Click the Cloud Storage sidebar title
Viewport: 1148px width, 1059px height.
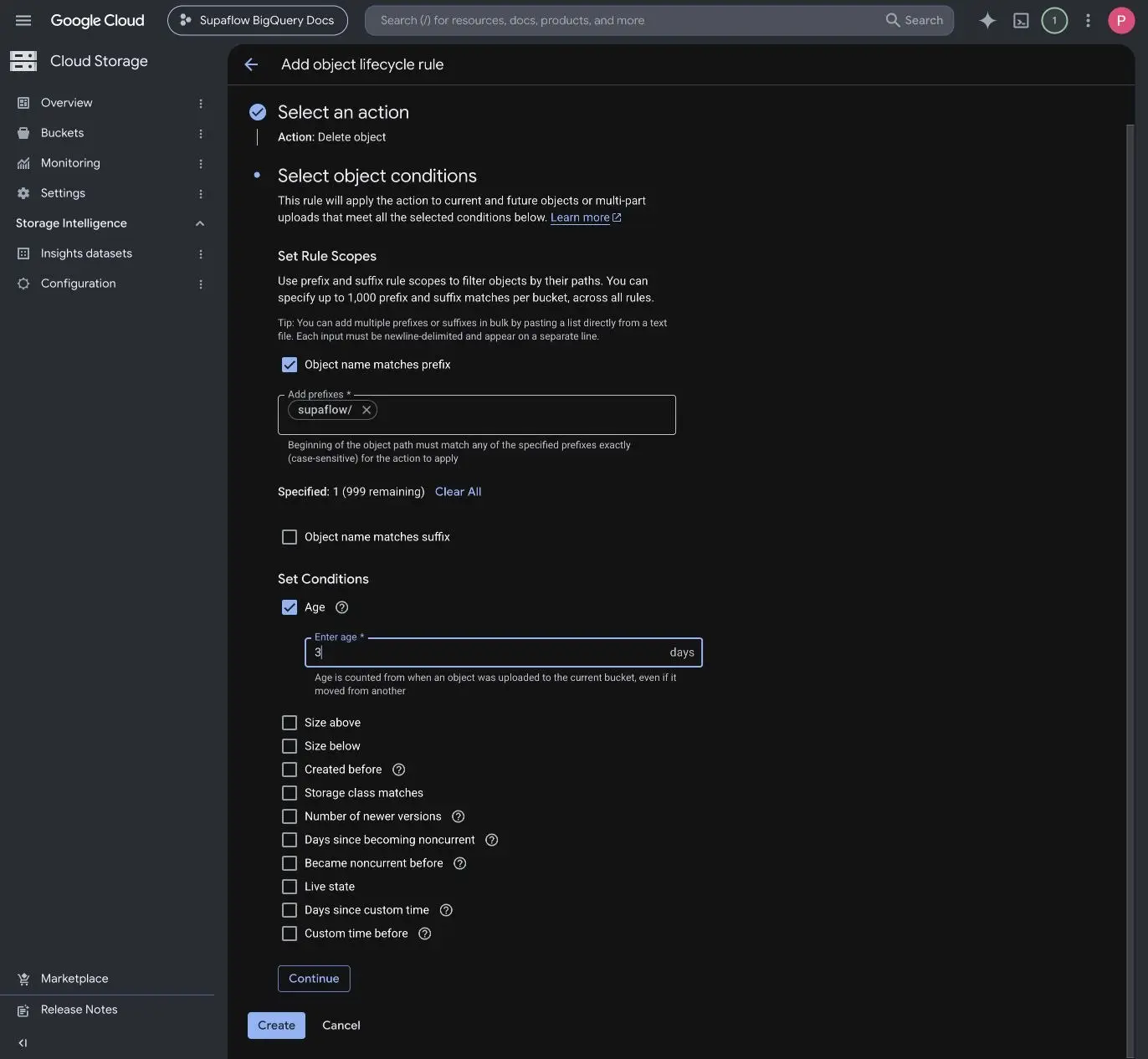tap(99, 61)
